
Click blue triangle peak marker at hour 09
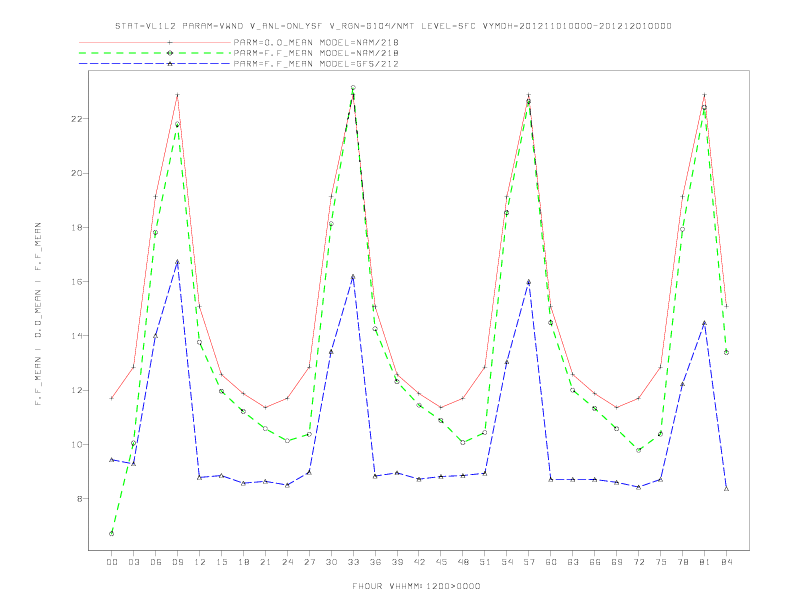(177, 262)
